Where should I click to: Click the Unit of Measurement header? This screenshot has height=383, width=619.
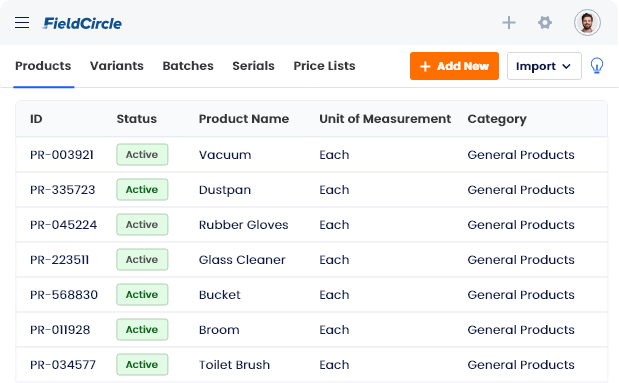click(x=385, y=119)
